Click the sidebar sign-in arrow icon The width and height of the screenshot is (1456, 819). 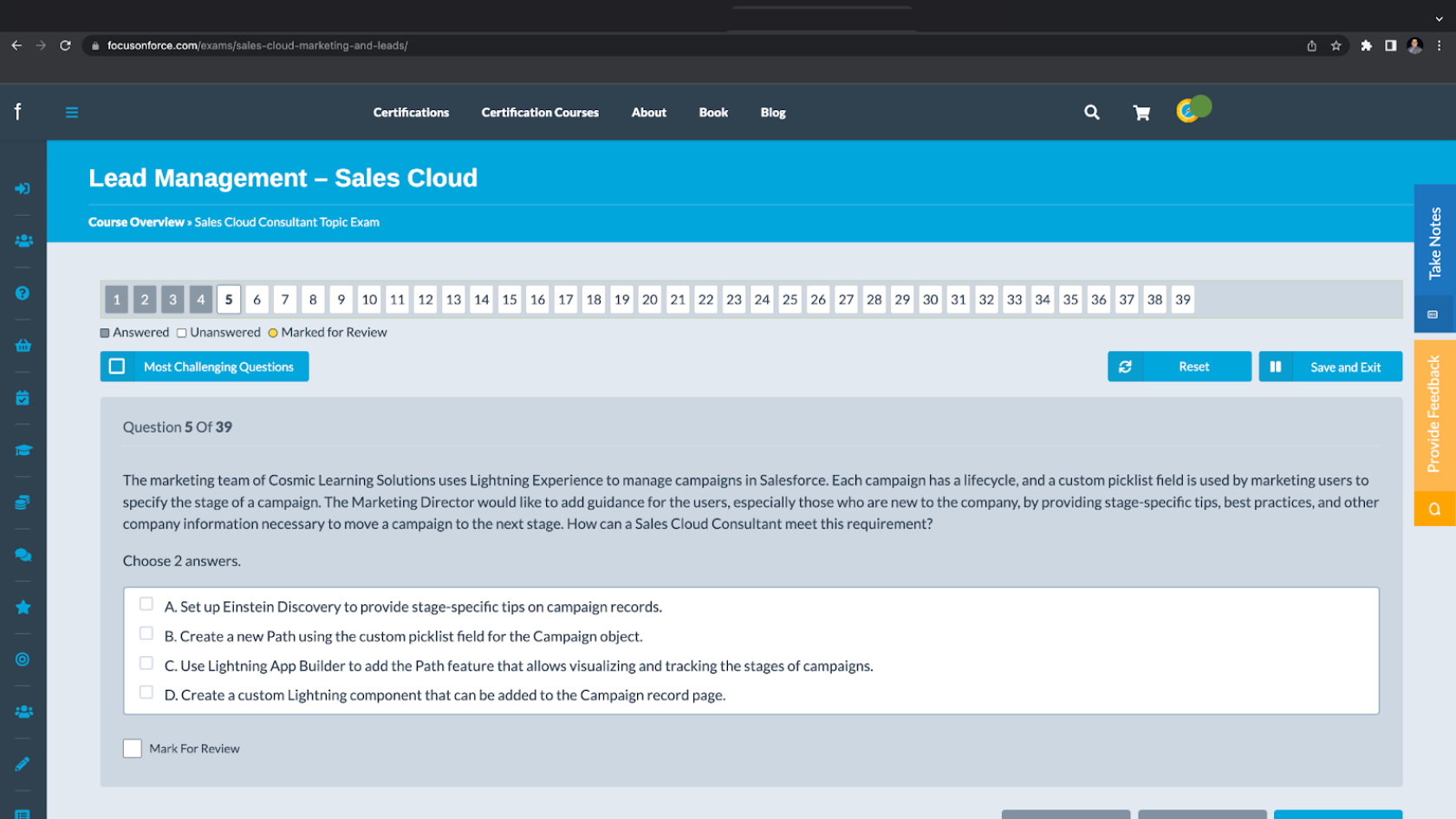point(23,188)
